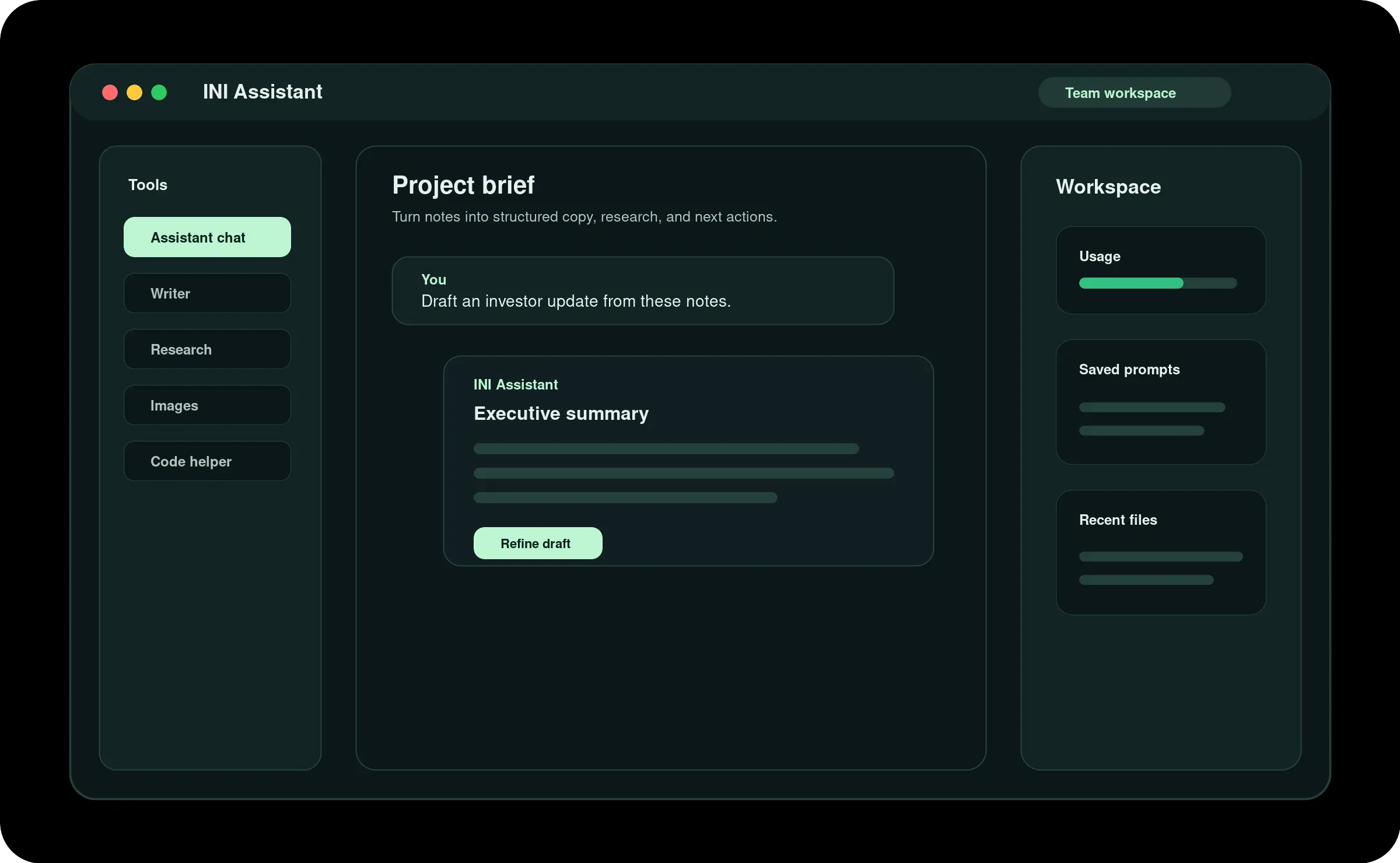This screenshot has height=863, width=1400.
Task: Open the Recent files card
Action: click(1161, 553)
